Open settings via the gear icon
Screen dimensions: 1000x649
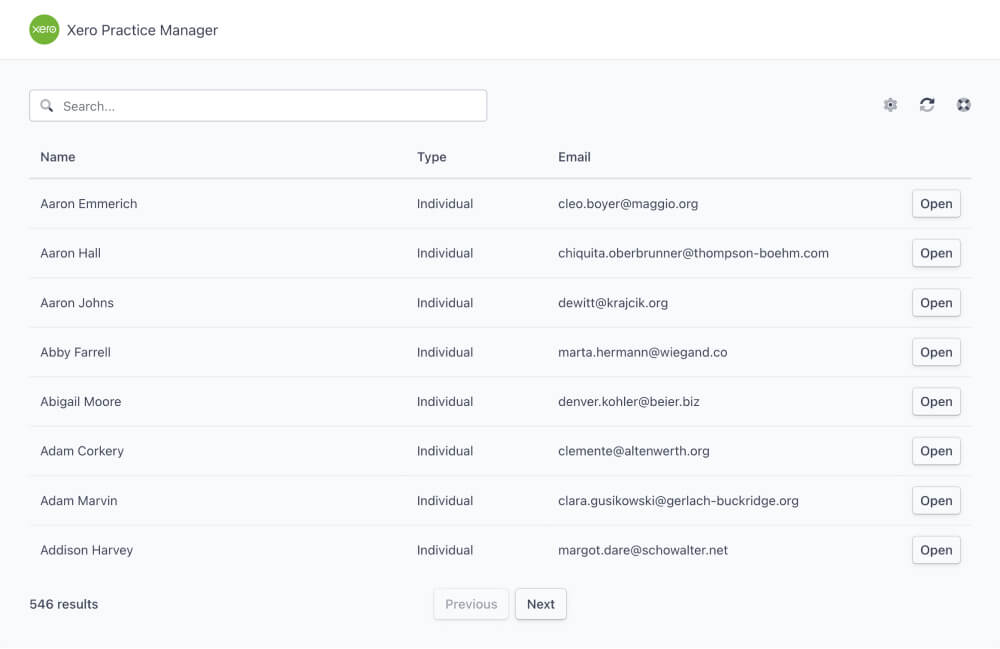pyautogui.click(x=890, y=105)
